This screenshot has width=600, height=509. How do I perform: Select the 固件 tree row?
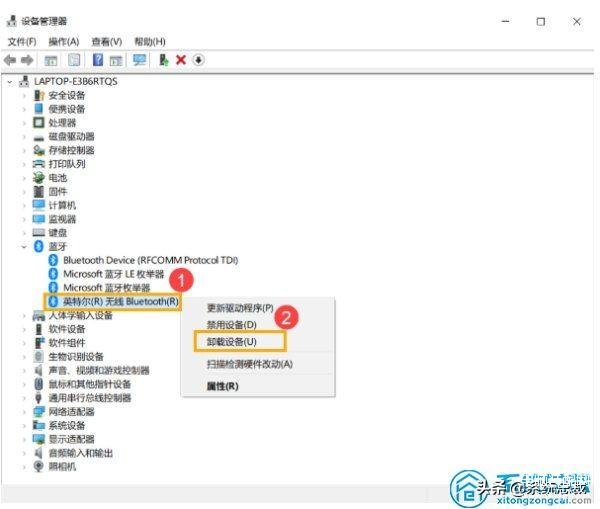click(57, 191)
